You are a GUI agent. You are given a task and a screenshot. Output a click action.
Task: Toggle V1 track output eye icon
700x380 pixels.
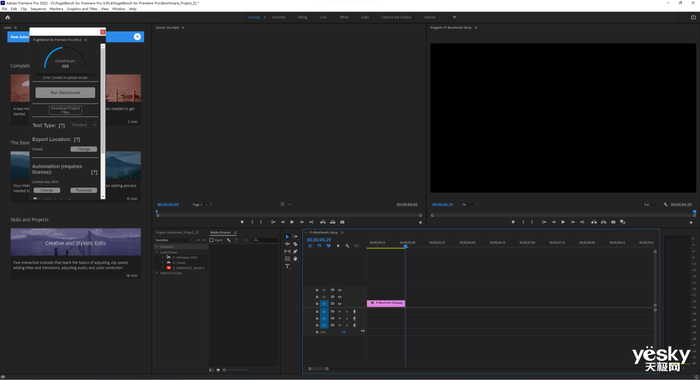340,304
